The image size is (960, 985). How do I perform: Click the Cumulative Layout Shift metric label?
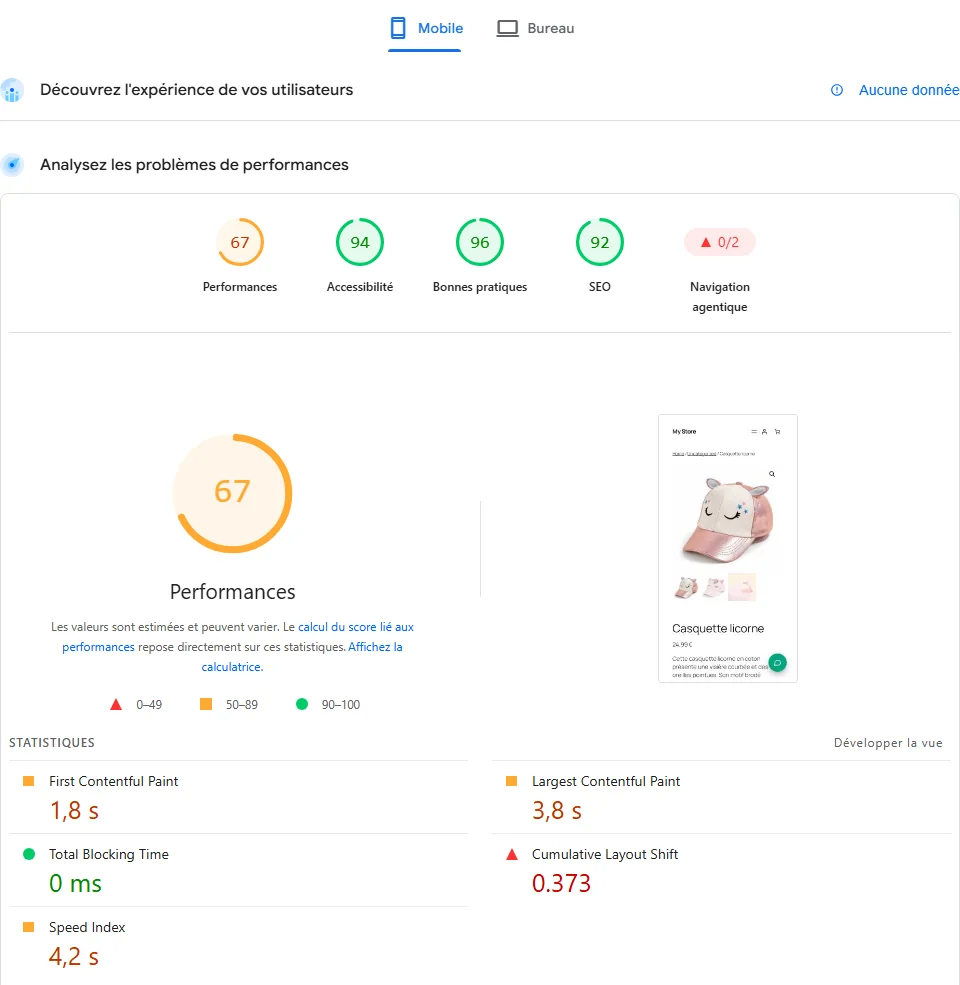[x=605, y=854]
